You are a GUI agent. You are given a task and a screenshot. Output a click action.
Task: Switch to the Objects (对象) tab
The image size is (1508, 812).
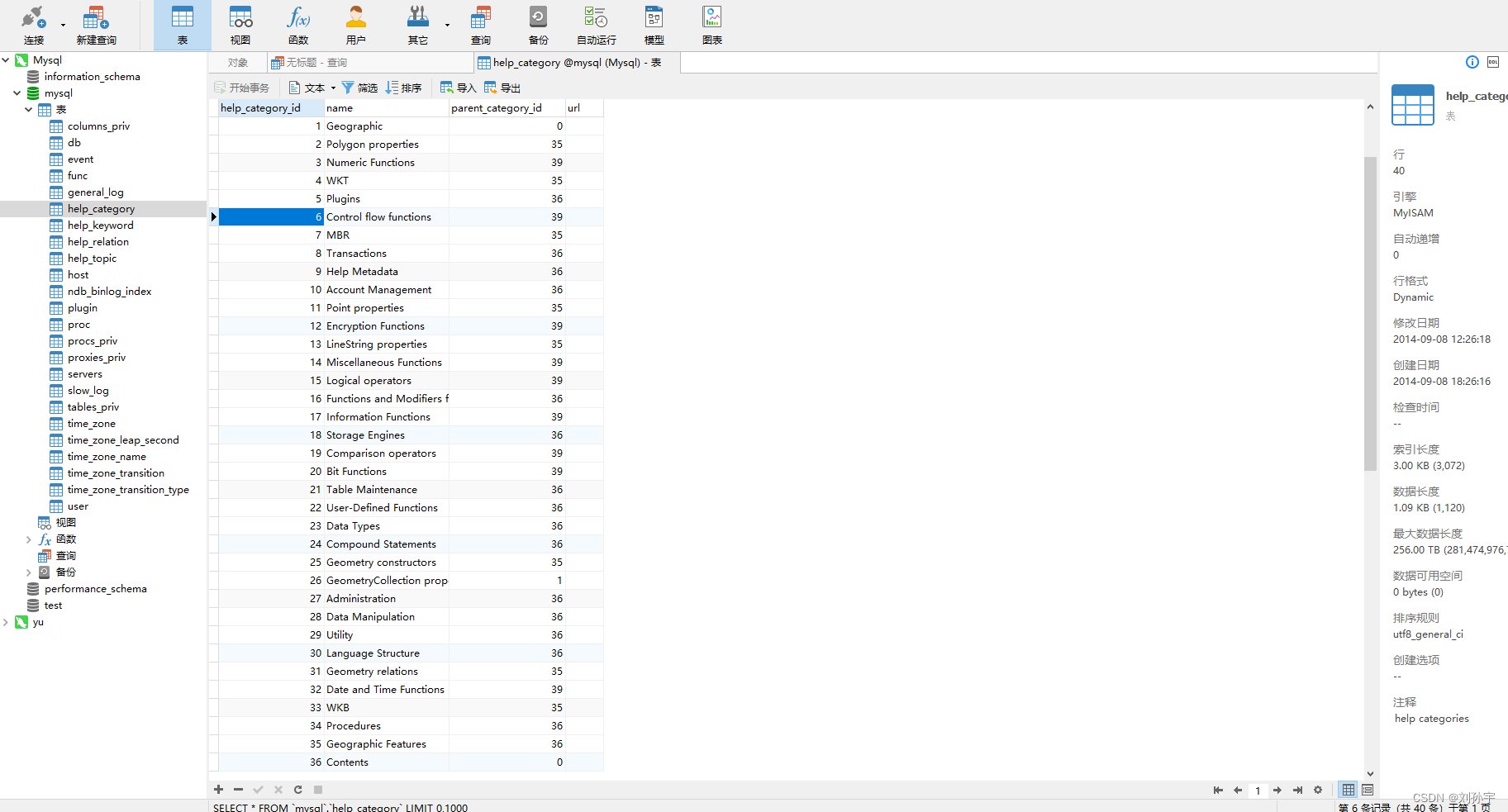(238, 63)
